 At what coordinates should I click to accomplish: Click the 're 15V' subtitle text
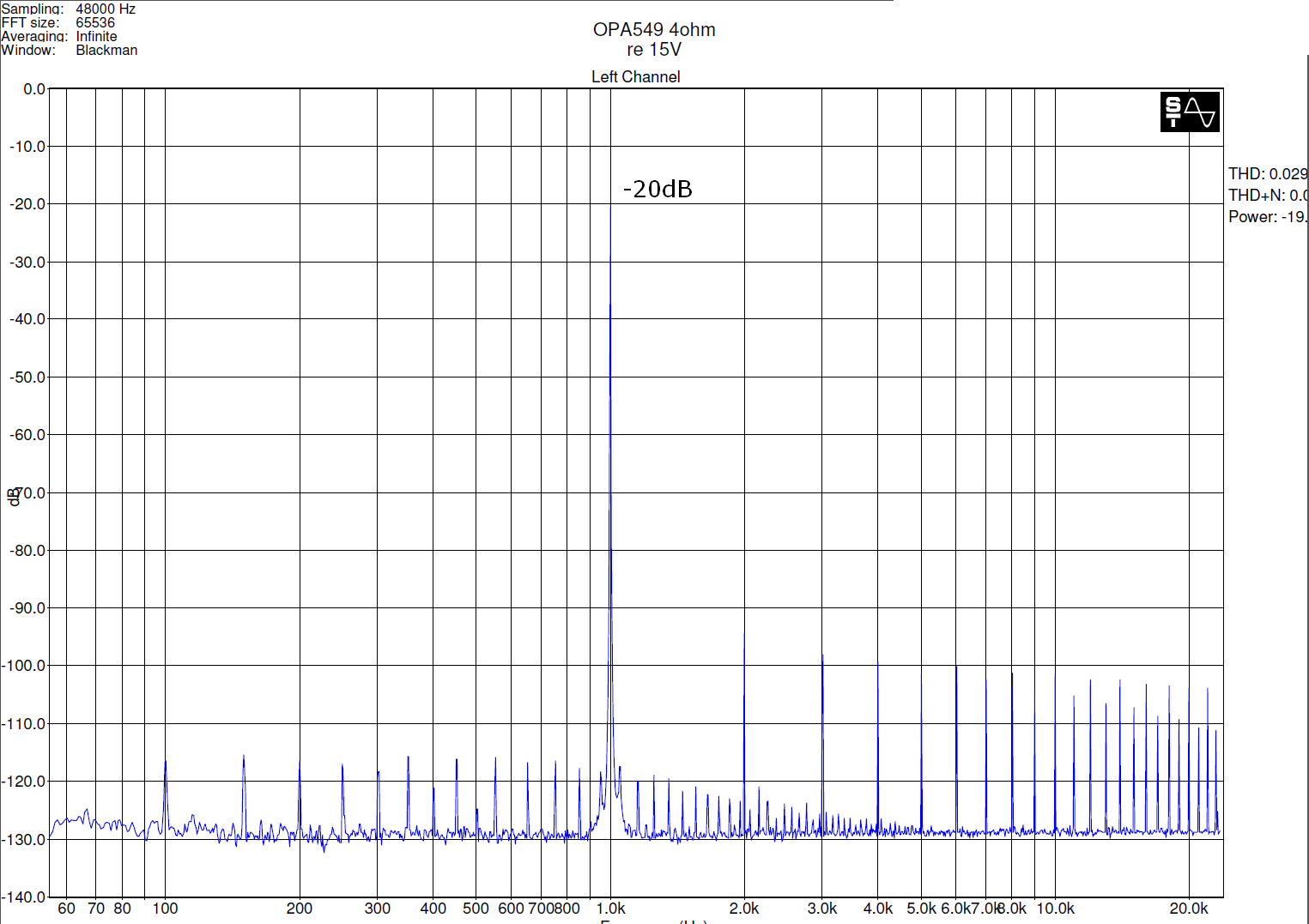tap(654, 50)
